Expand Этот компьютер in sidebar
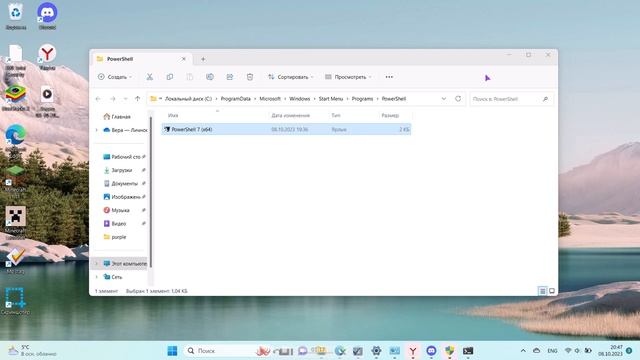 point(97,264)
